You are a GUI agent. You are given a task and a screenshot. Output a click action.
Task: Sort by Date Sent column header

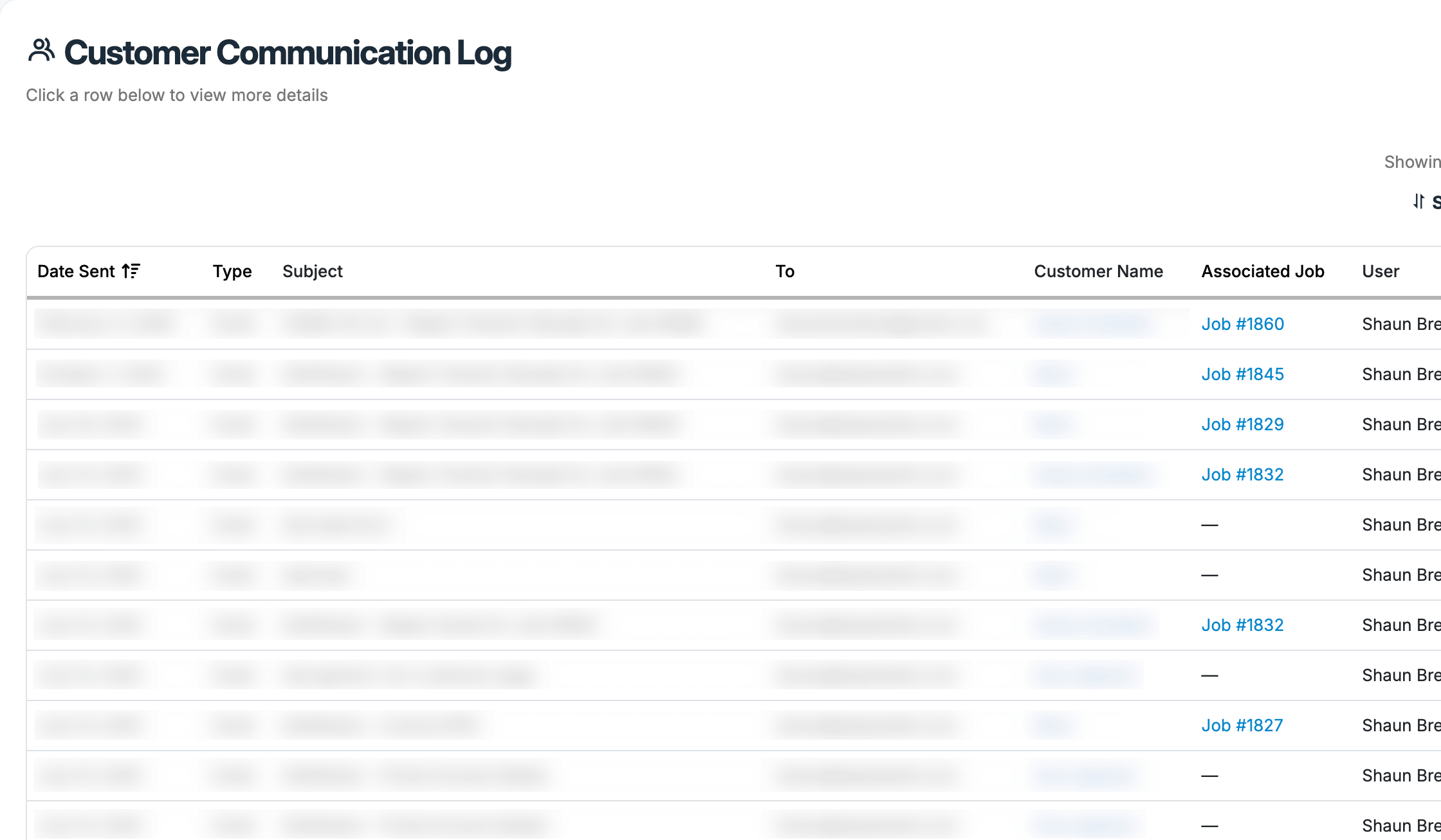pos(76,271)
